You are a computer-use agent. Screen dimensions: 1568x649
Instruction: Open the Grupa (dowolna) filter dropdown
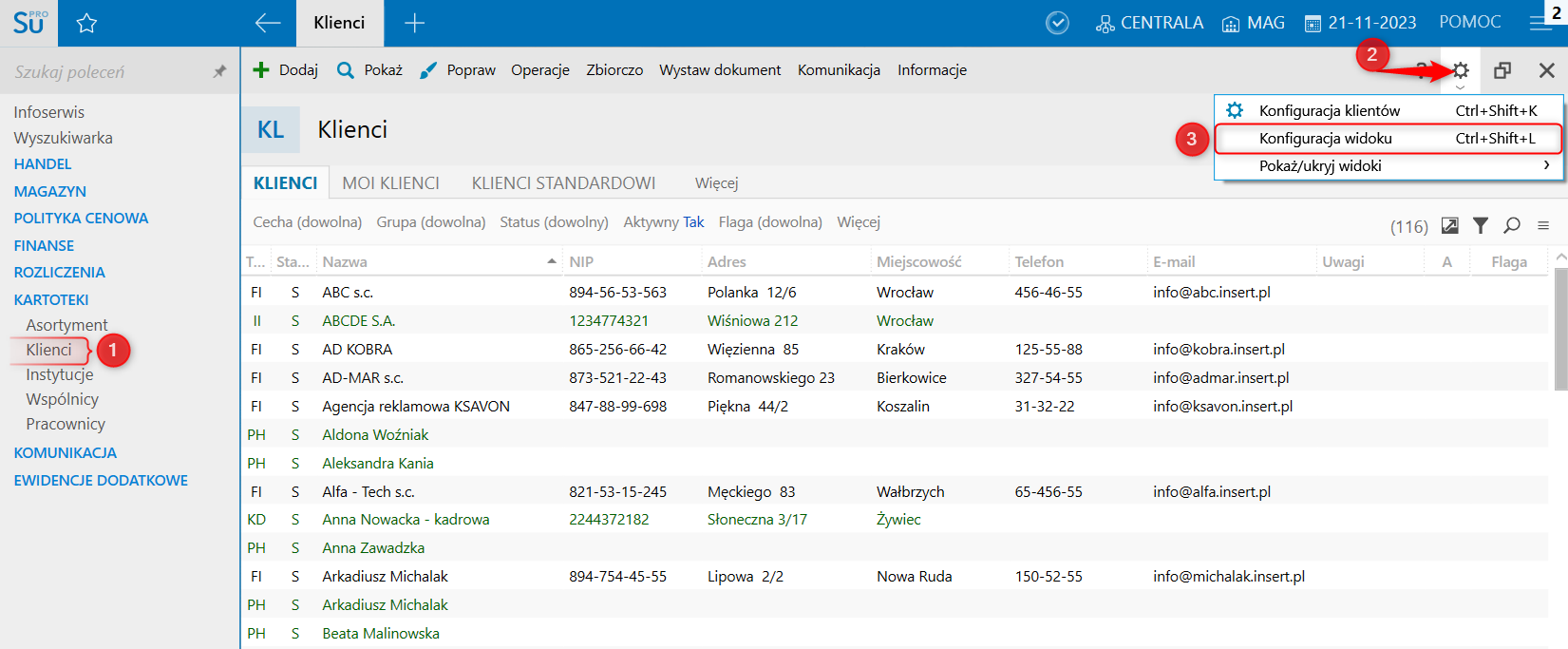point(430,222)
